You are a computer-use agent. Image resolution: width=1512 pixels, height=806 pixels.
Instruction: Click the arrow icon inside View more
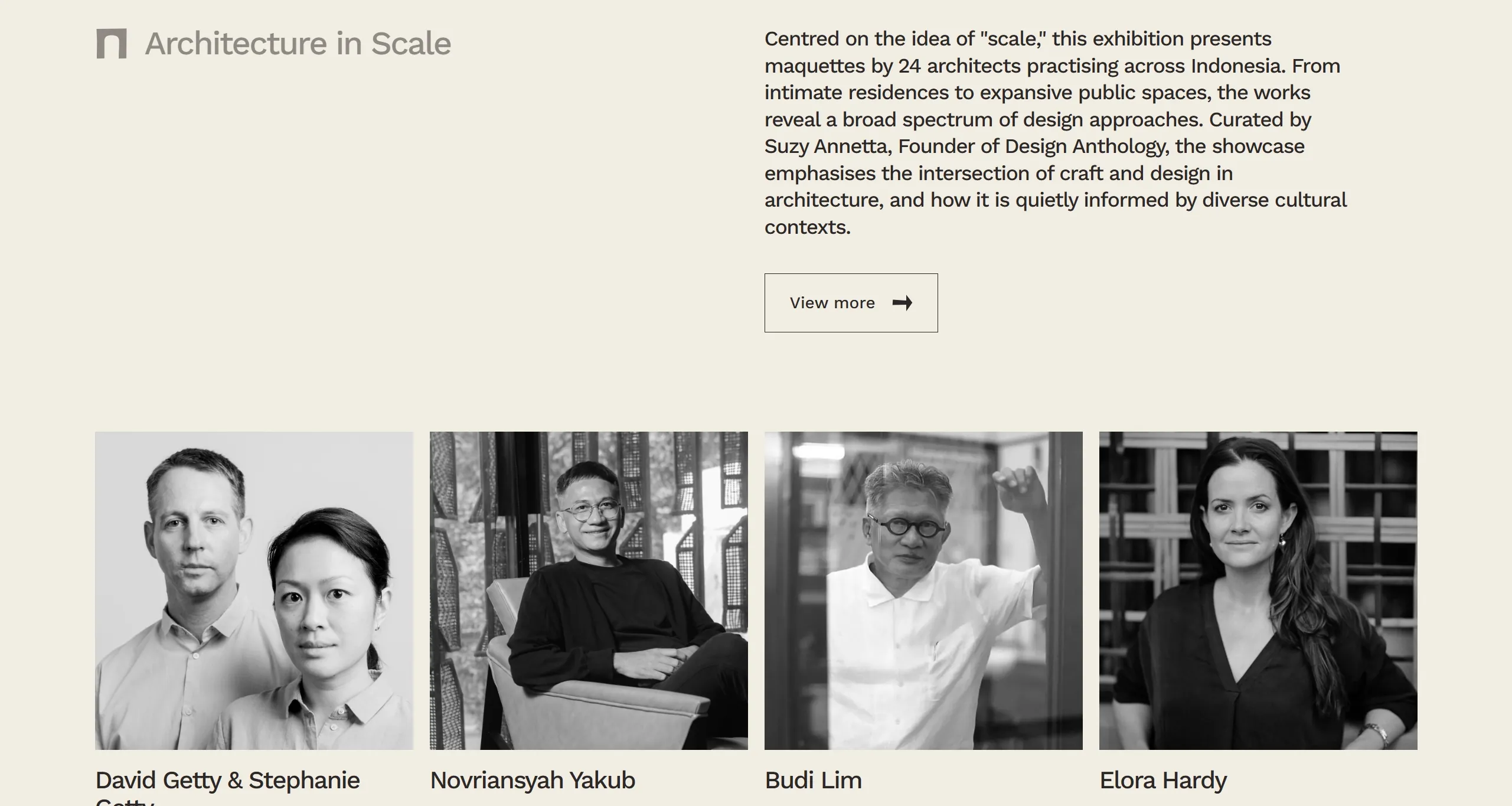pos(902,303)
